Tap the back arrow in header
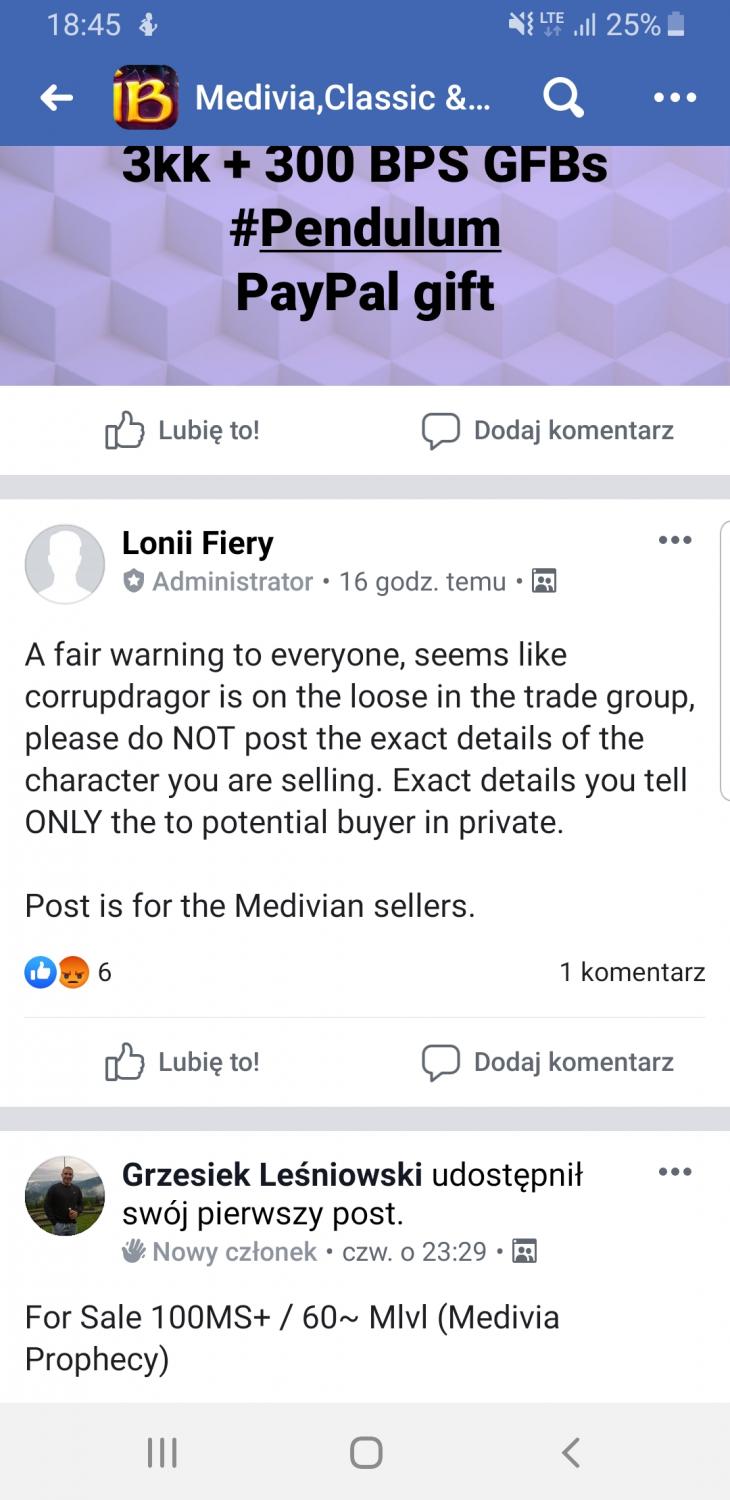The height and width of the screenshot is (1500, 730). point(57,98)
